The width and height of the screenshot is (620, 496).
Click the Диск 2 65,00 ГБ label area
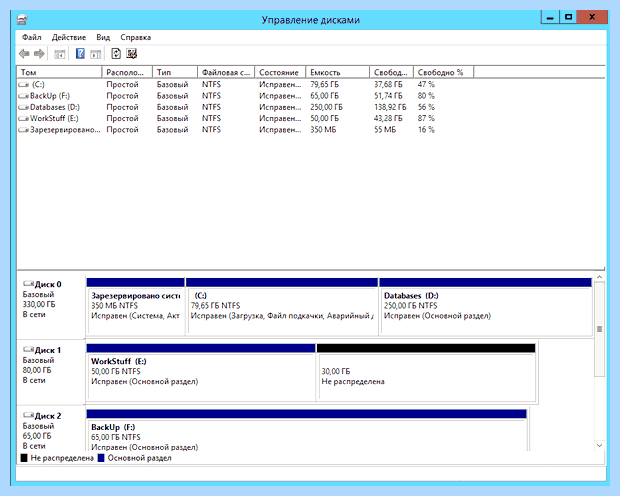click(51, 430)
